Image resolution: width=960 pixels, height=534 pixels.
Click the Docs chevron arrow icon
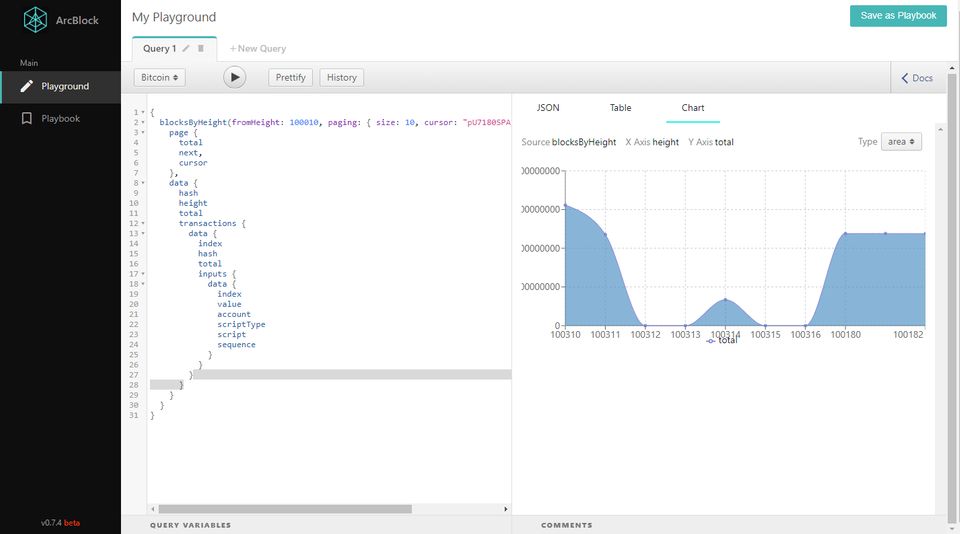905,78
